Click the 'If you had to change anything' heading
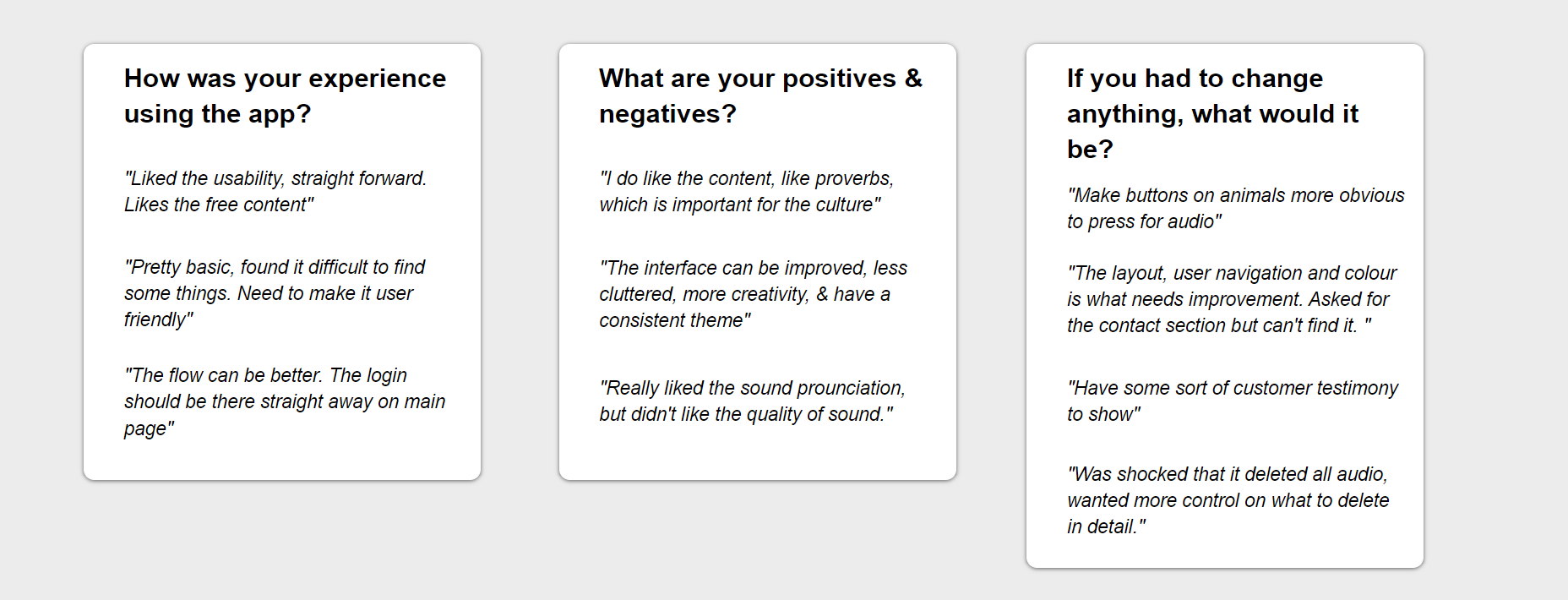The image size is (1568, 600). pyautogui.click(x=1212, y=113)
